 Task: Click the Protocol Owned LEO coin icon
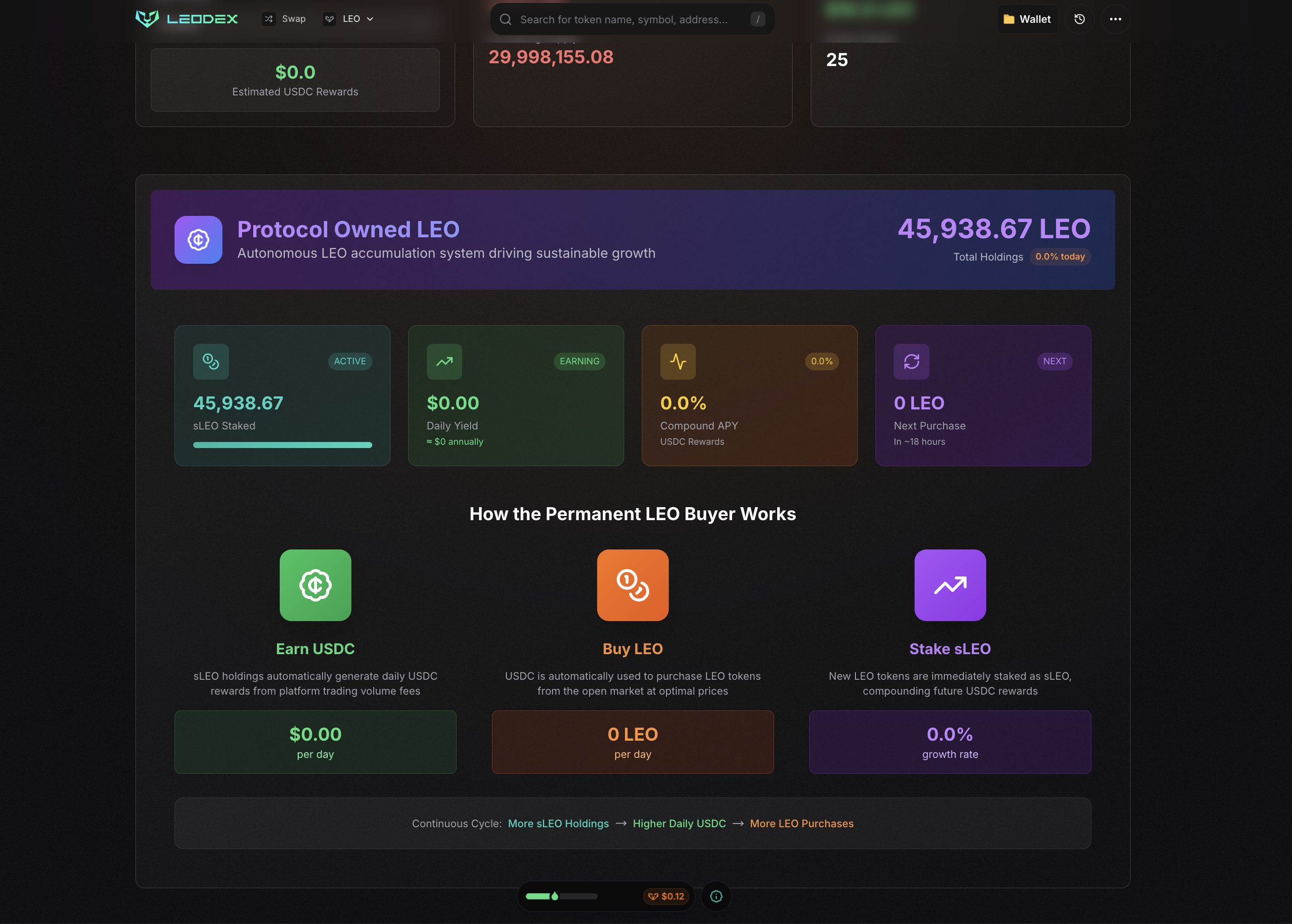pyautogui.click(x=198, y=240)
